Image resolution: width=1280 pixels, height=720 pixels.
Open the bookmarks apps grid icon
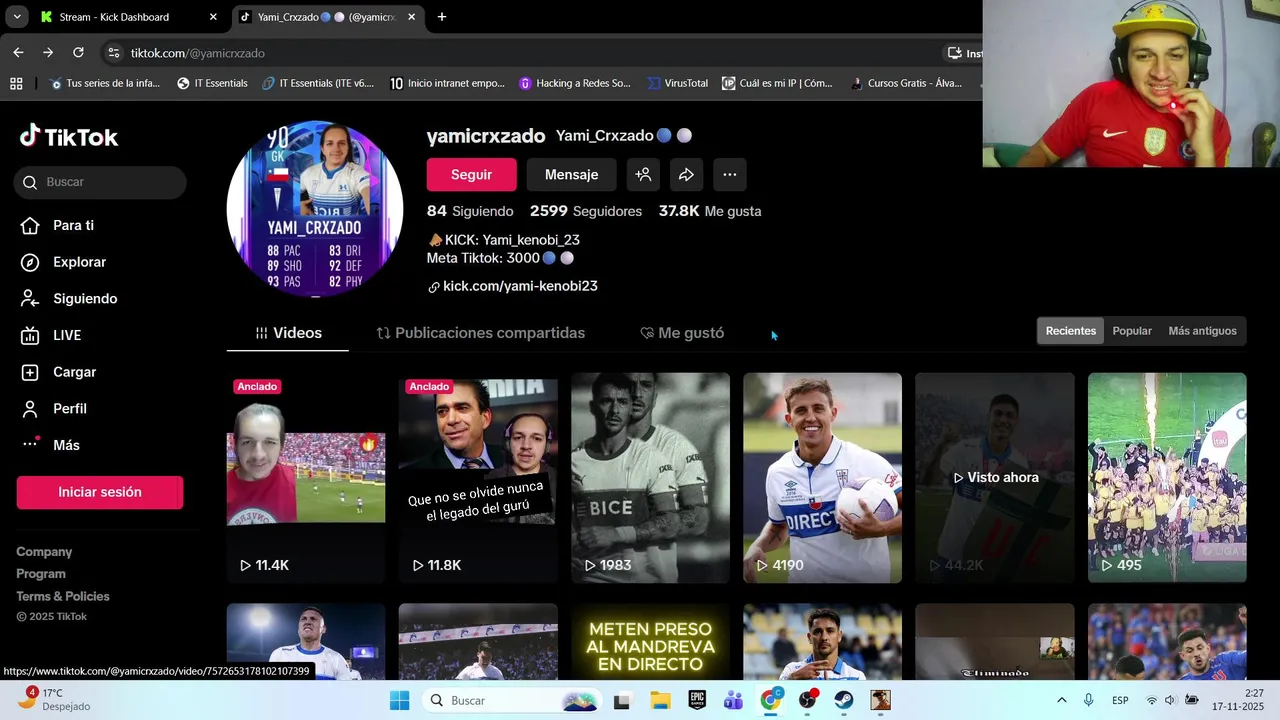point(16,84)
